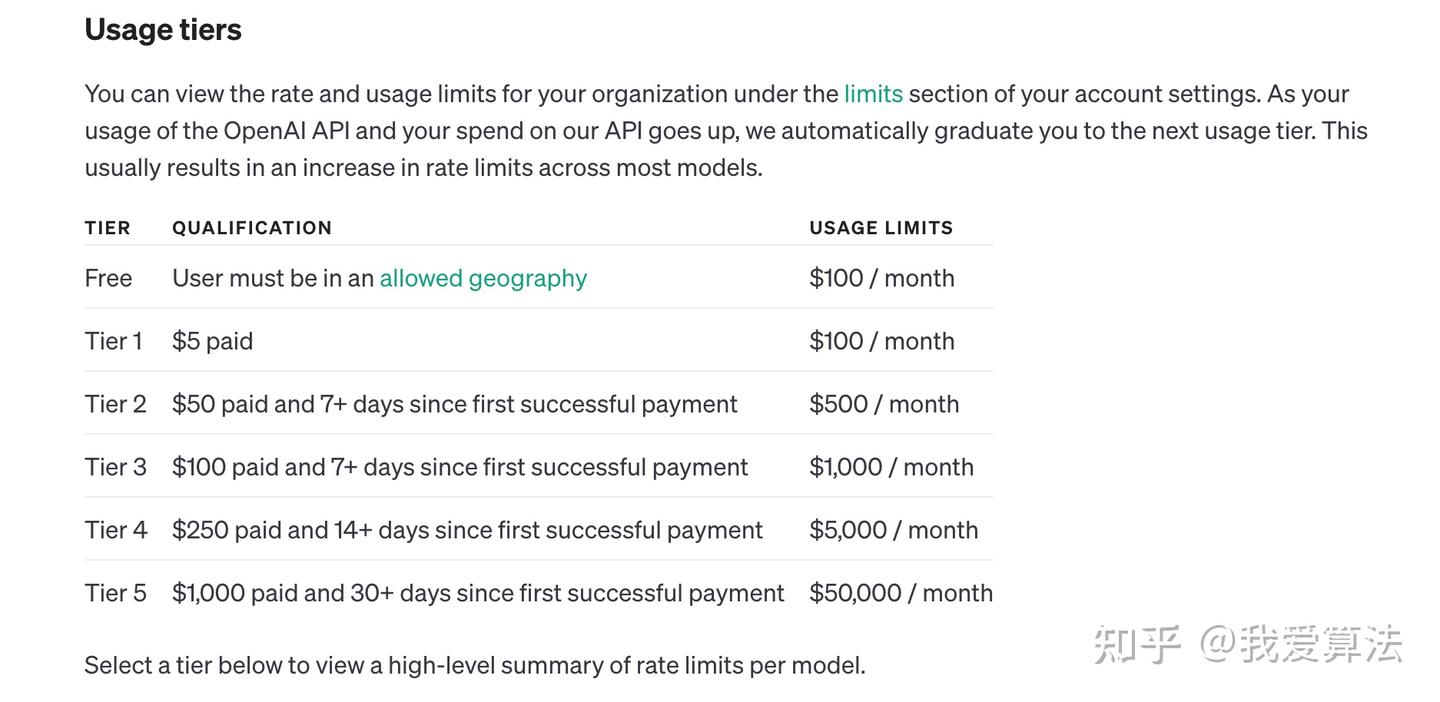
Task: Open the "allowed geography" link
Action: coord(483,278)
